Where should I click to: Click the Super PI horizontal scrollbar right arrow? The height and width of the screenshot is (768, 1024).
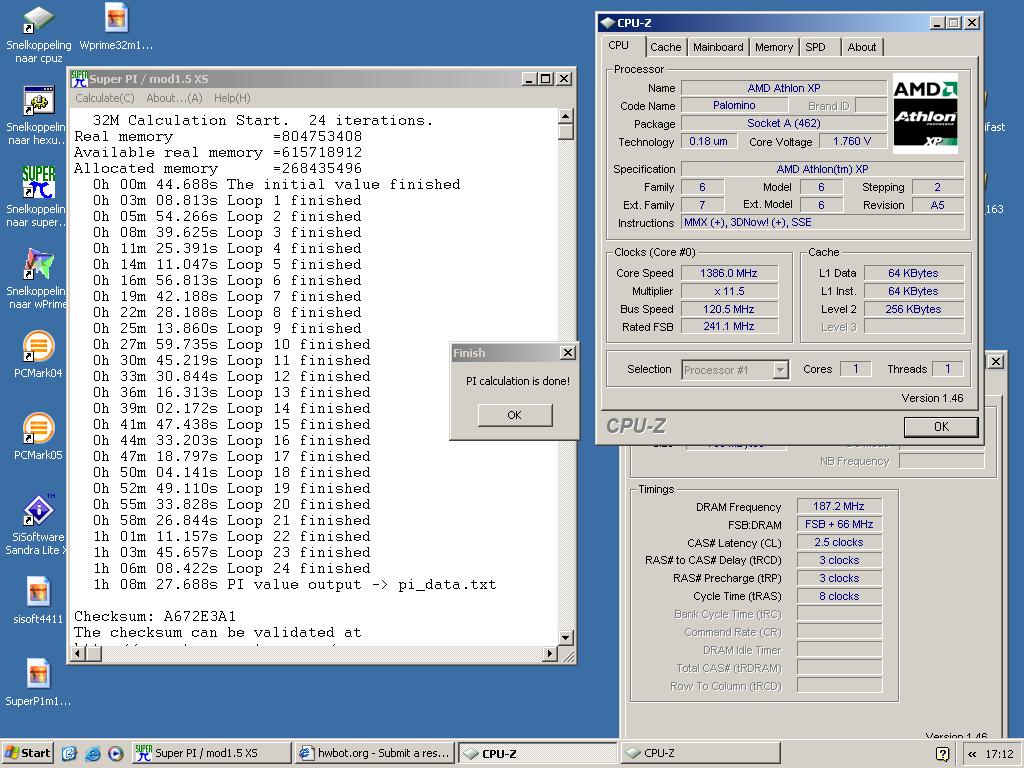tap(550, 653)
